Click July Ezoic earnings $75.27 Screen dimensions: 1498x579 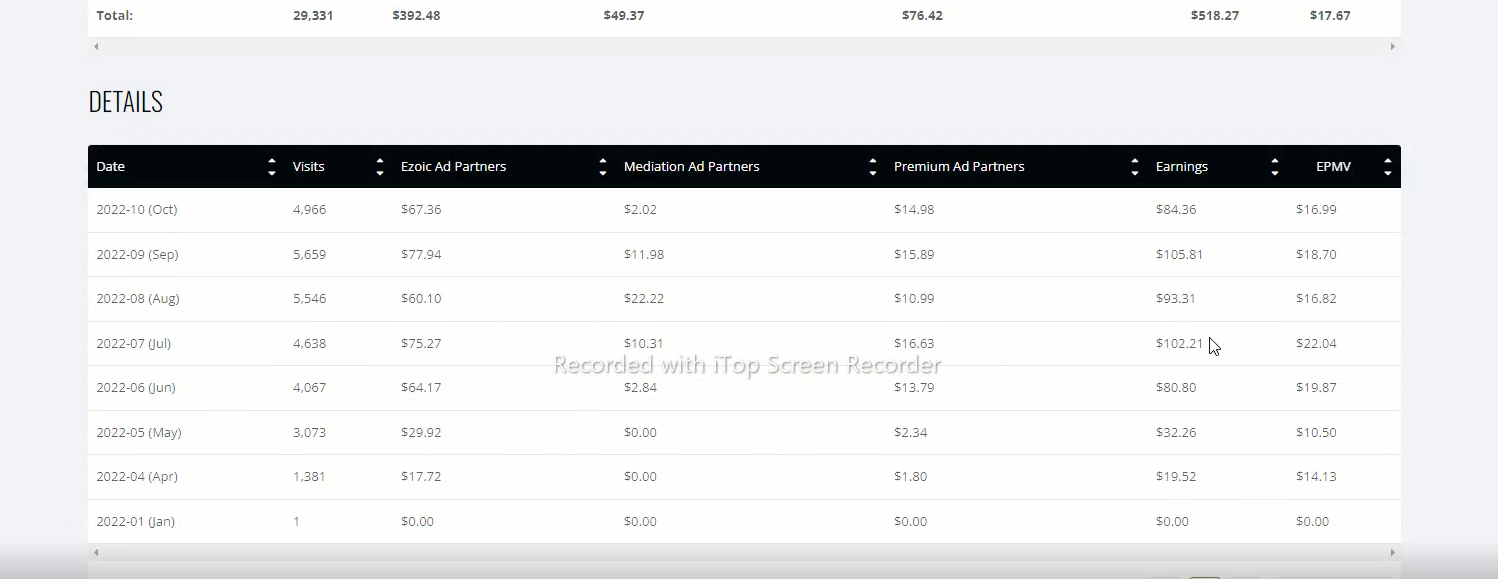(x=421, y=344)
